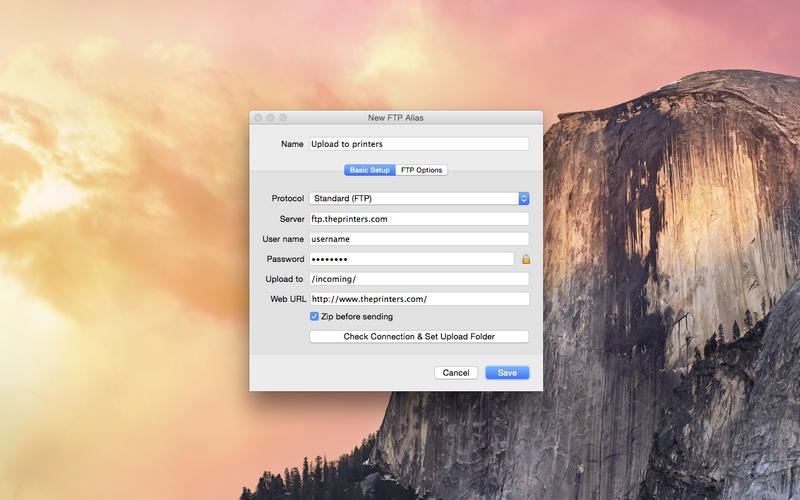
Task: Click inside the Password field
Action: click(411, 259)
